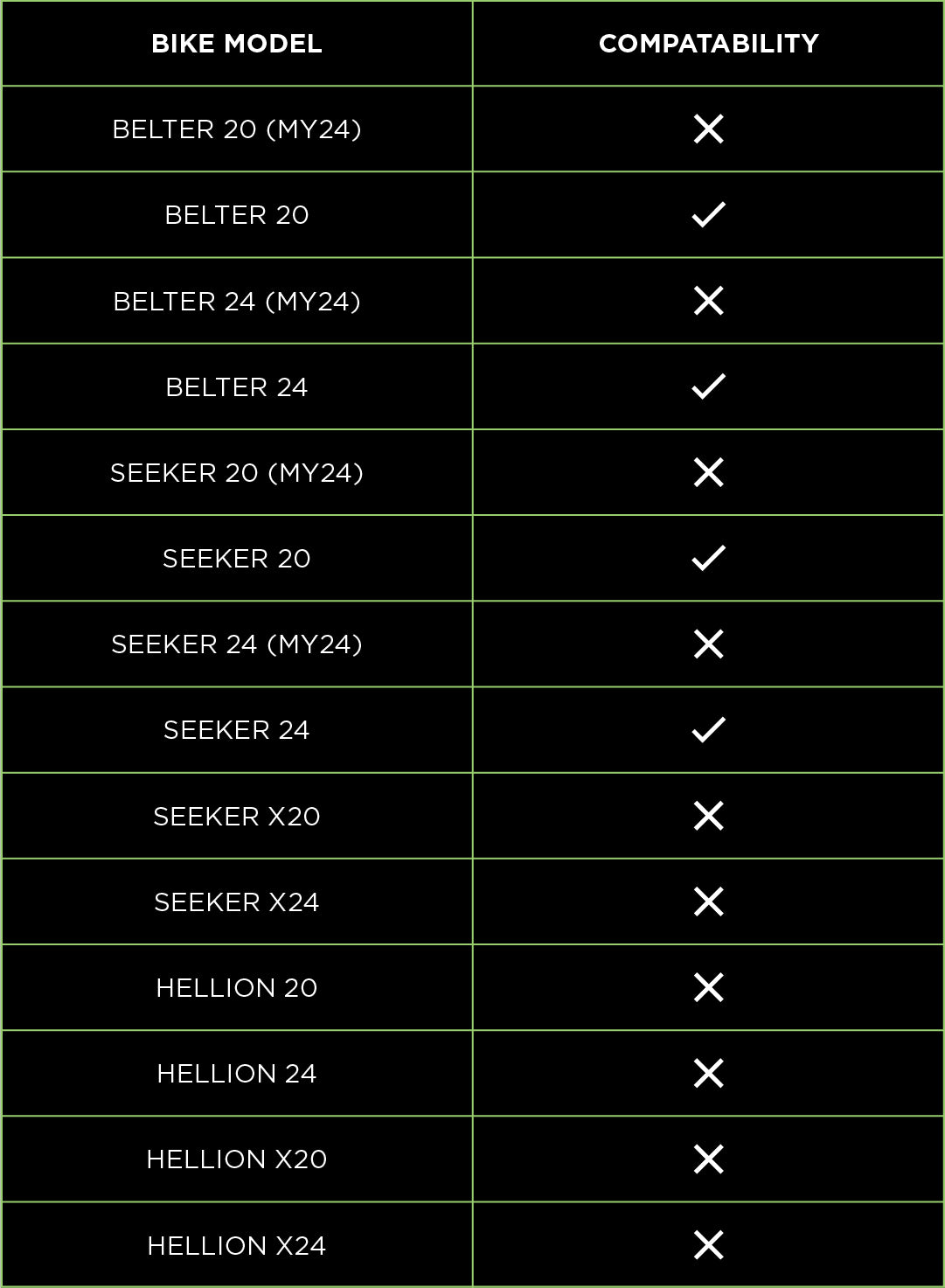Select the BELTER 20 (MY24) model label

(x=237, y=129)
